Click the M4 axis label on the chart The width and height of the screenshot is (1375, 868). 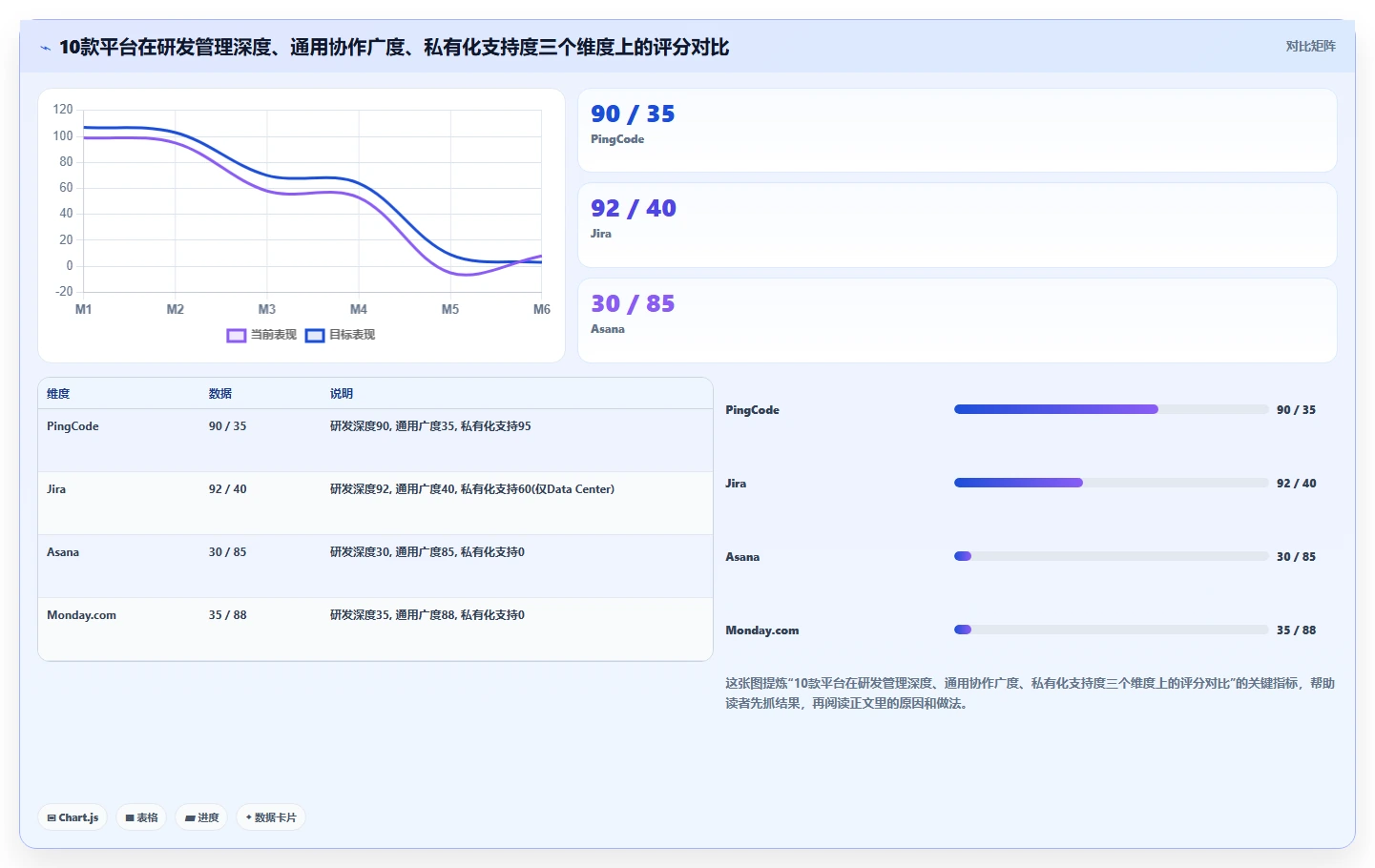(359, 309)
